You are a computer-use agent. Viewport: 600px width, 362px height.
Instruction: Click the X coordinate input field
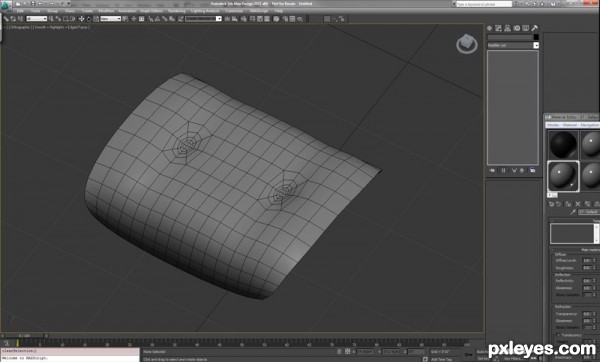365,351
